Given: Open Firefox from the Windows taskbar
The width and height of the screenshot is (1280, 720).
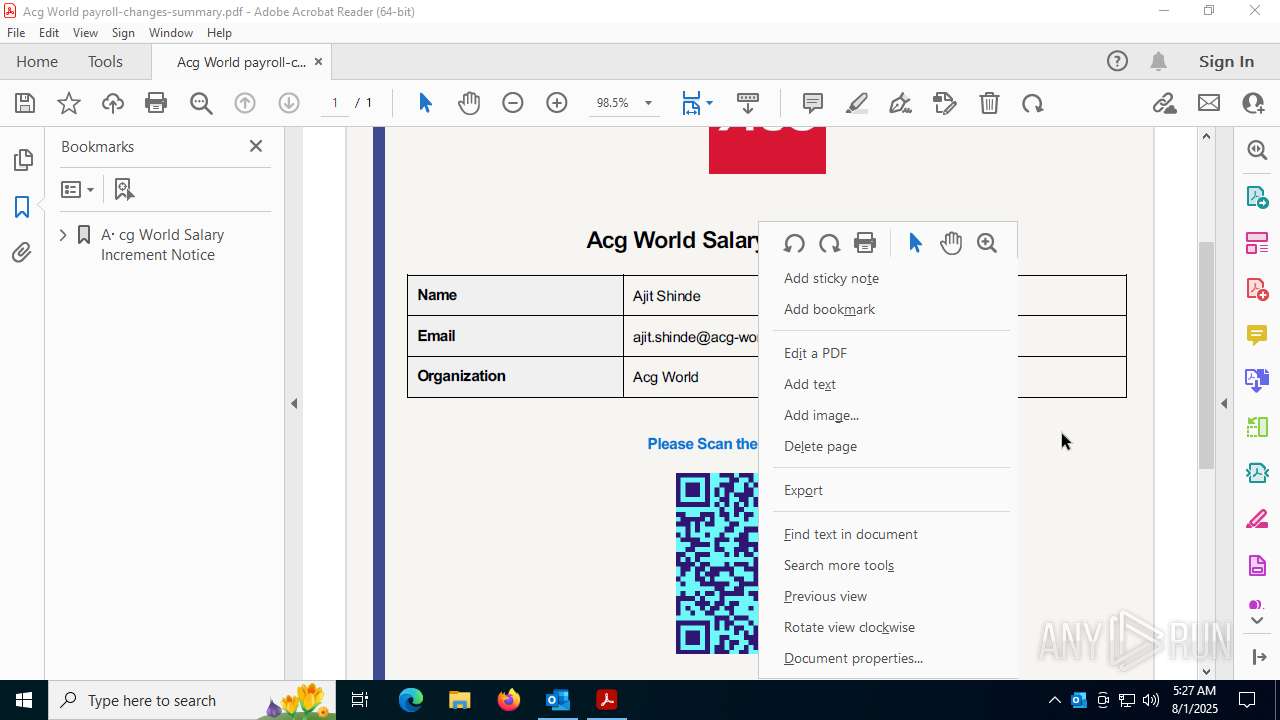Looking at the screenshot, I should 509,700.
